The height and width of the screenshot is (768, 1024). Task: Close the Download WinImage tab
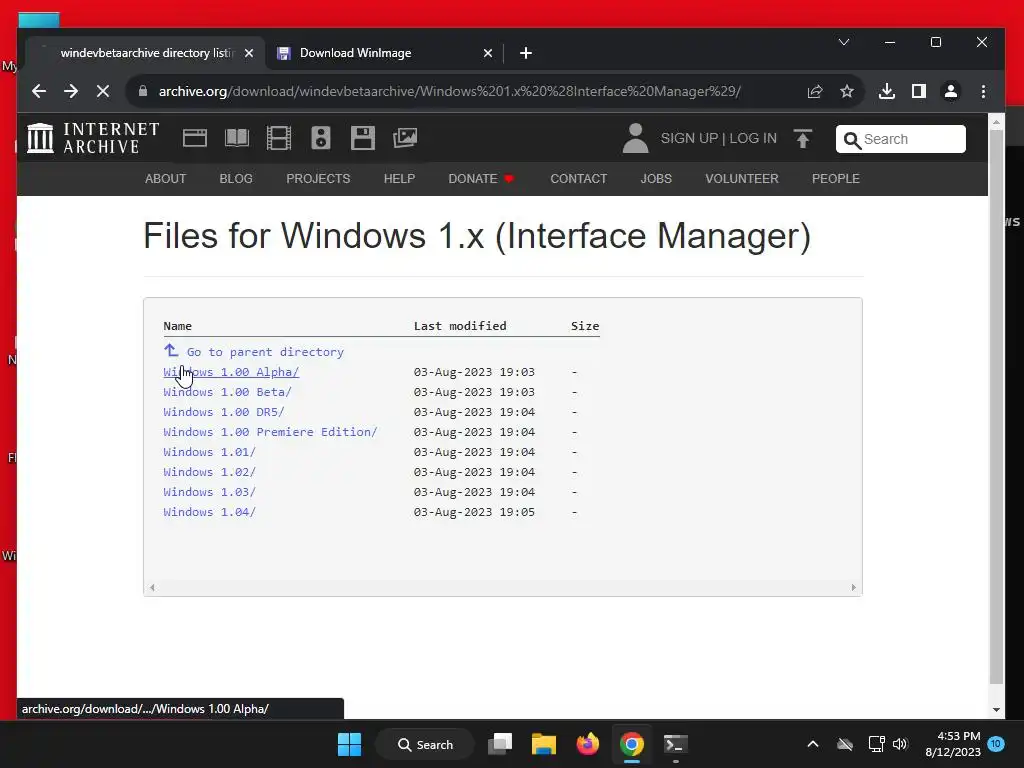pos(488,53)
